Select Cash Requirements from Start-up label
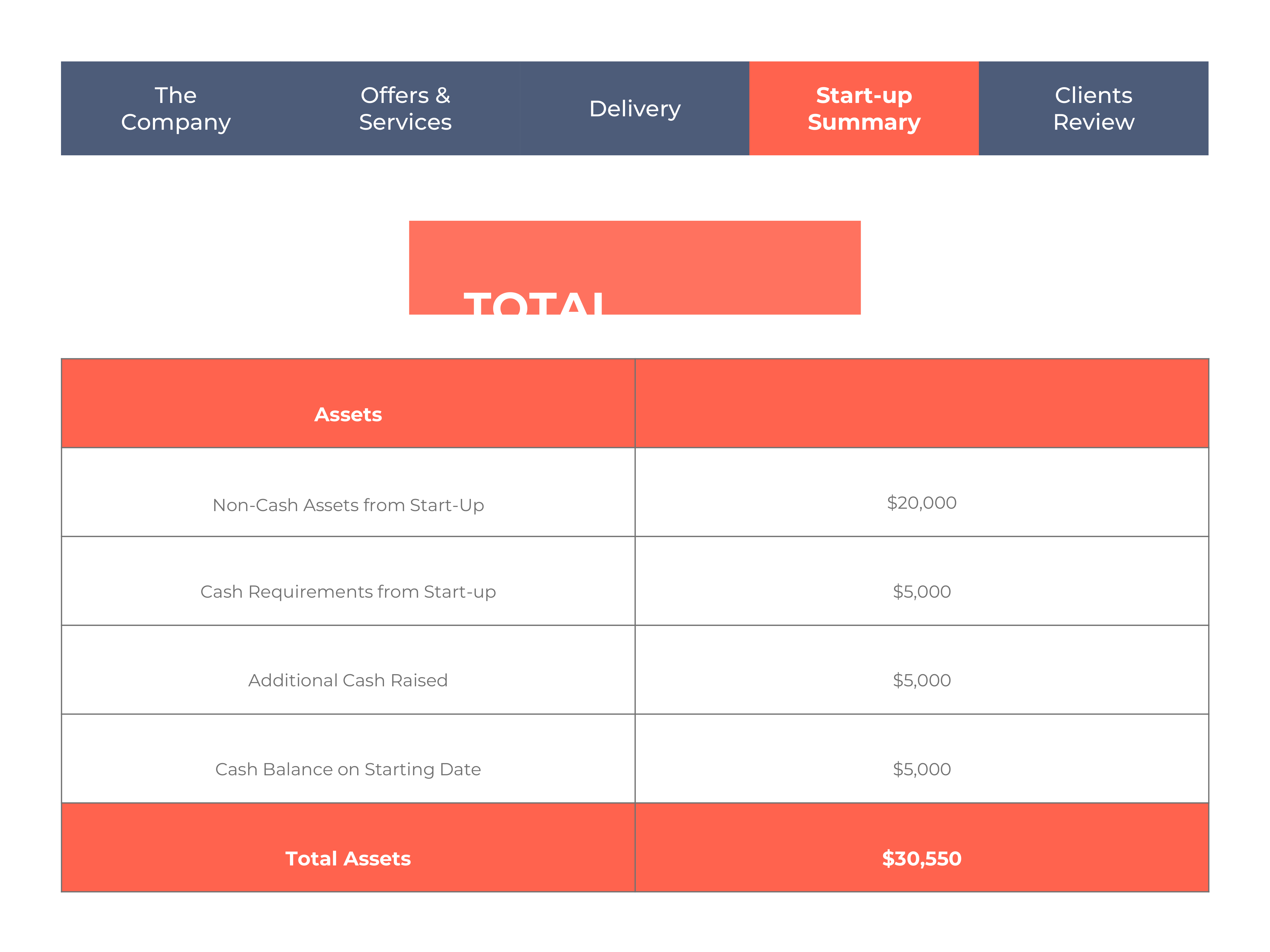Screen dimensions: 1270x952 click(x=348, y=592)
